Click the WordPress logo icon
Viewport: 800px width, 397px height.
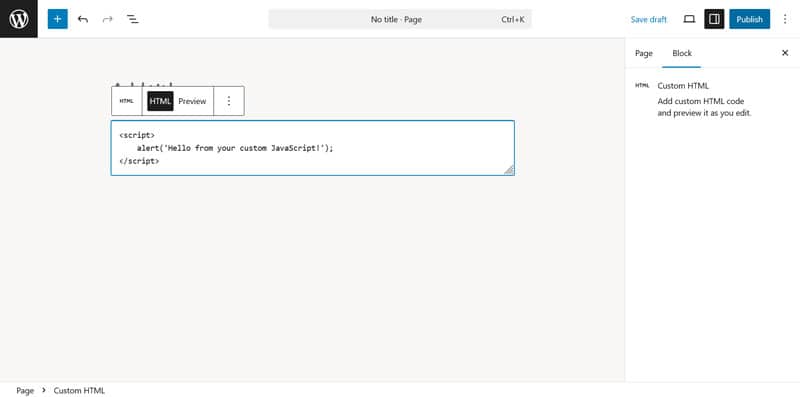19,19
